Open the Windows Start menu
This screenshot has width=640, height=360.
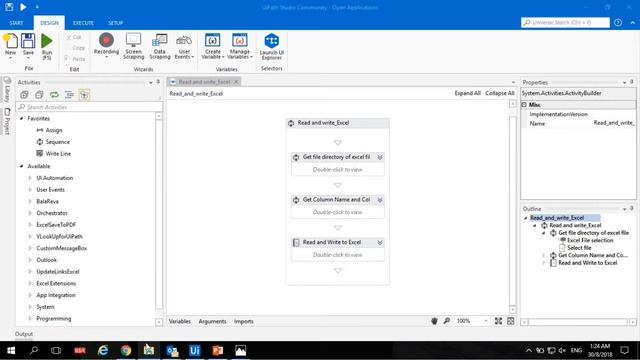[x=11, y=350]
